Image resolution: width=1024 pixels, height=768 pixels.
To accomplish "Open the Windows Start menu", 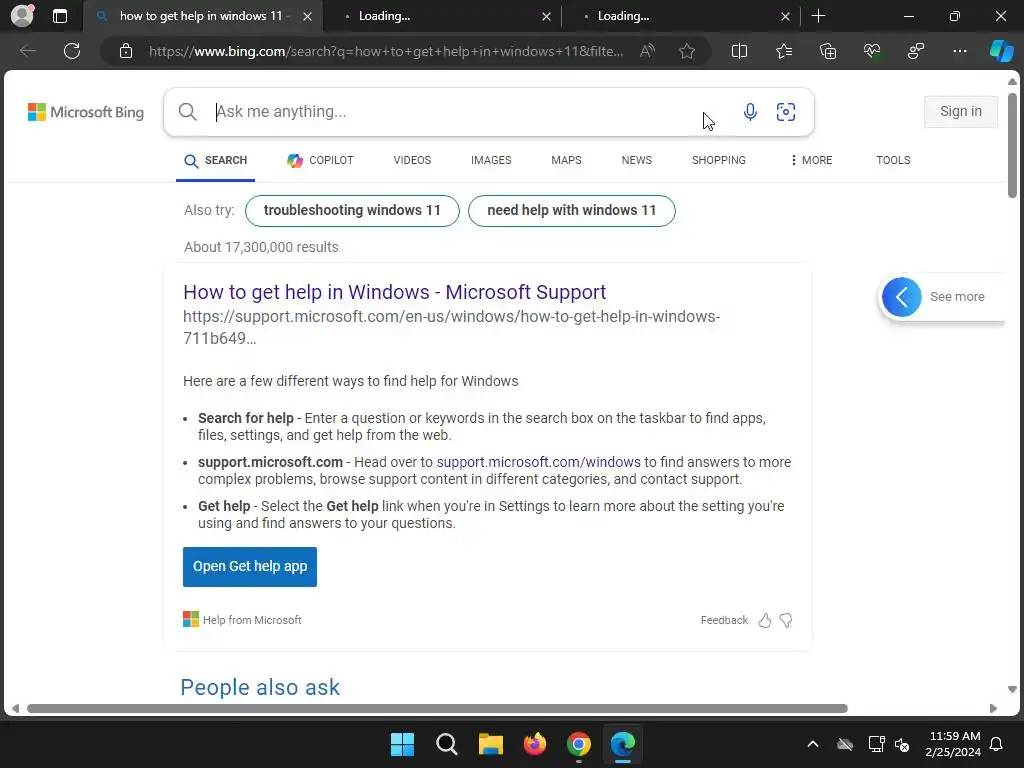I will [402, 744].
